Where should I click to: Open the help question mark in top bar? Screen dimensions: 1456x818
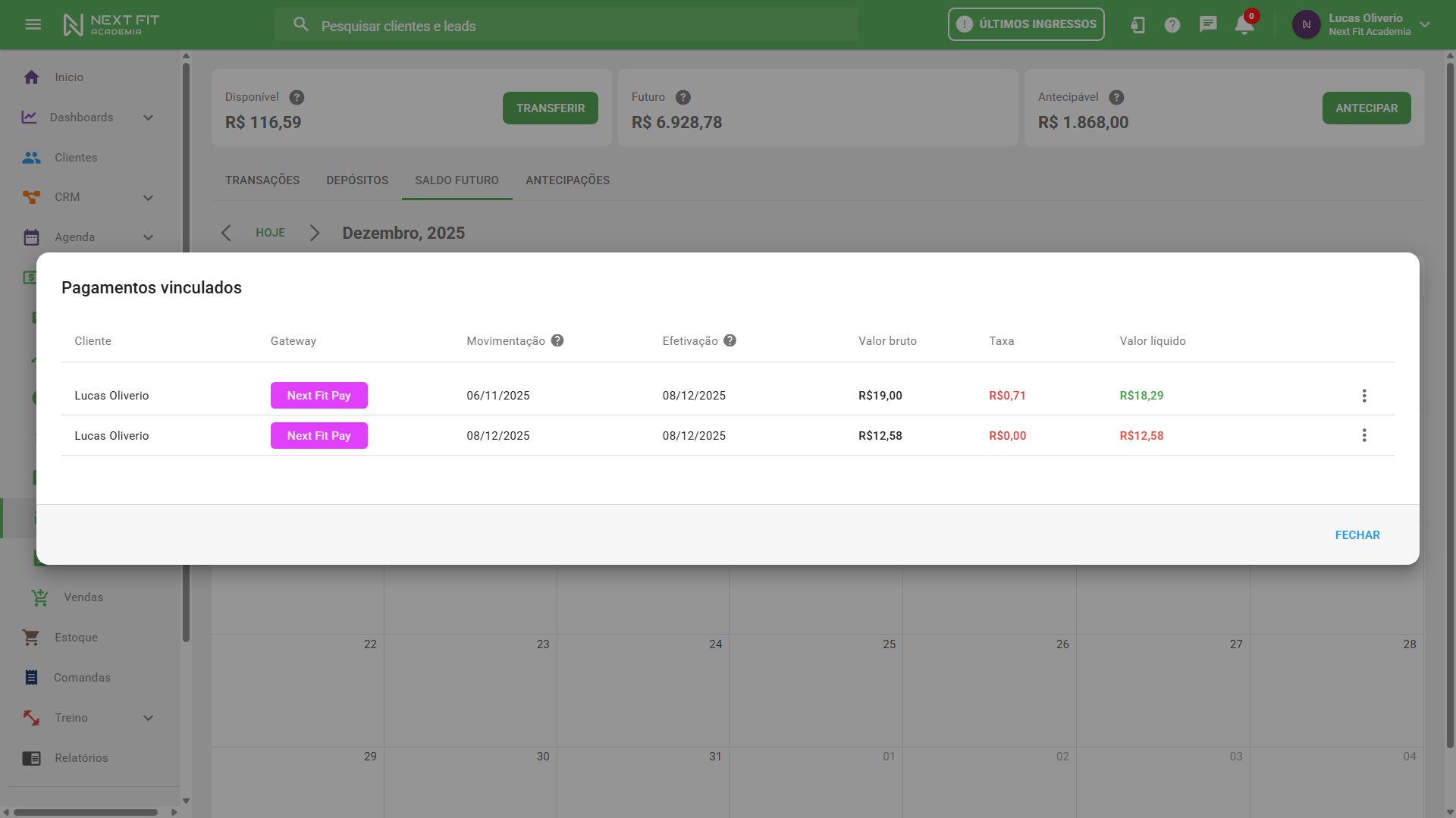pyautogui.click(x=1172, y=25)
